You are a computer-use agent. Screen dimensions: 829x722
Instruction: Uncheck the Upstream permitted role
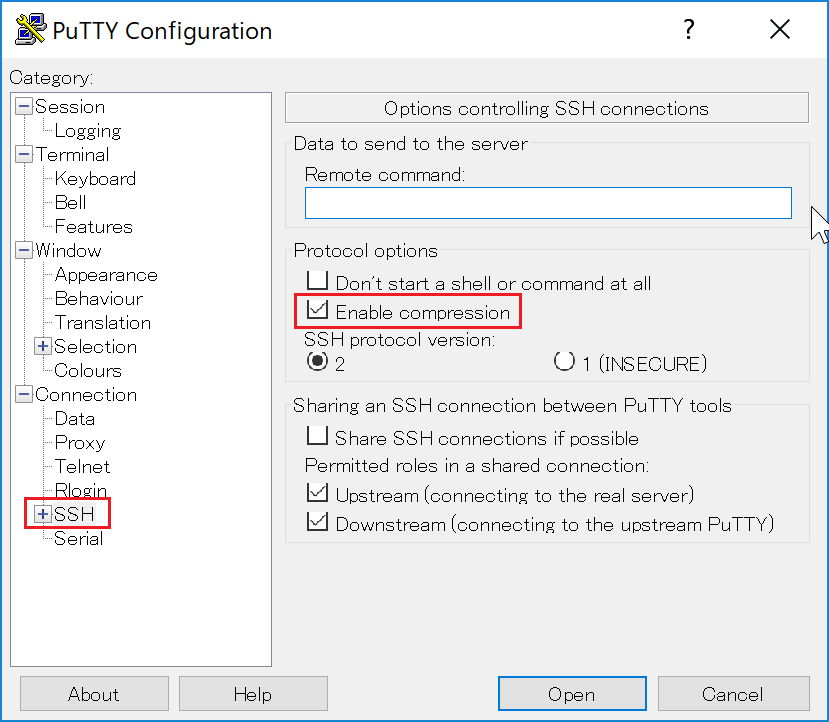point(317,493)
